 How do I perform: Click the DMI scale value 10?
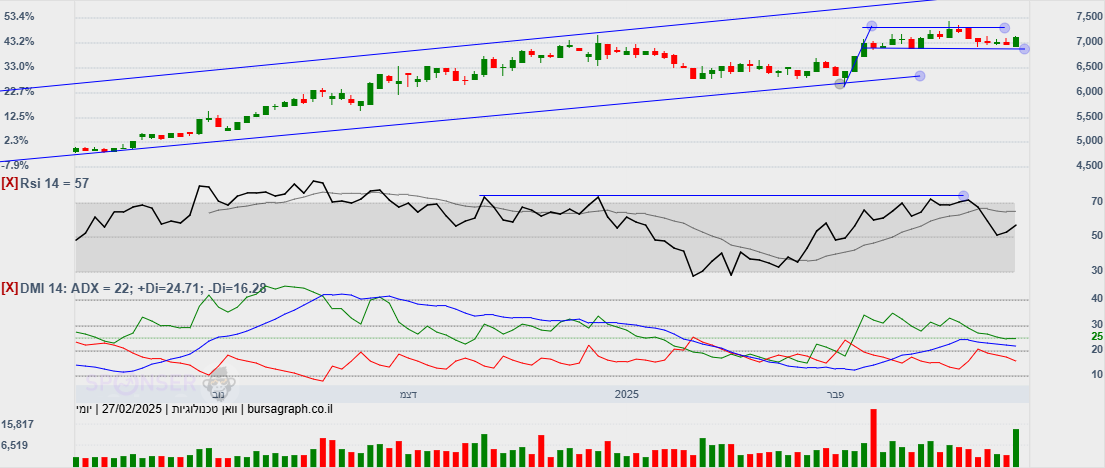tap(1097, 374)
